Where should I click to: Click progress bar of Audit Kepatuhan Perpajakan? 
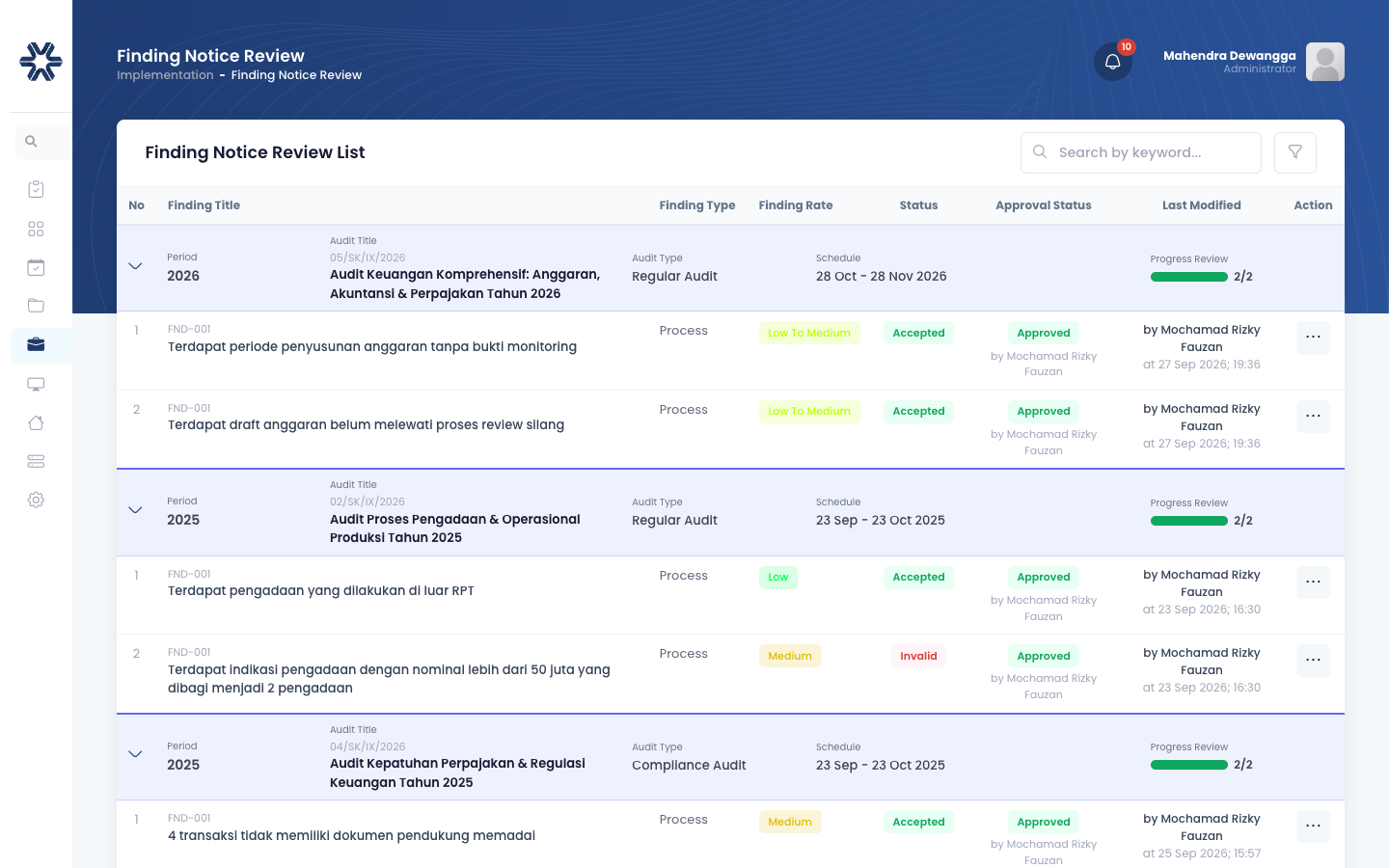click(x=1189, y=765)
